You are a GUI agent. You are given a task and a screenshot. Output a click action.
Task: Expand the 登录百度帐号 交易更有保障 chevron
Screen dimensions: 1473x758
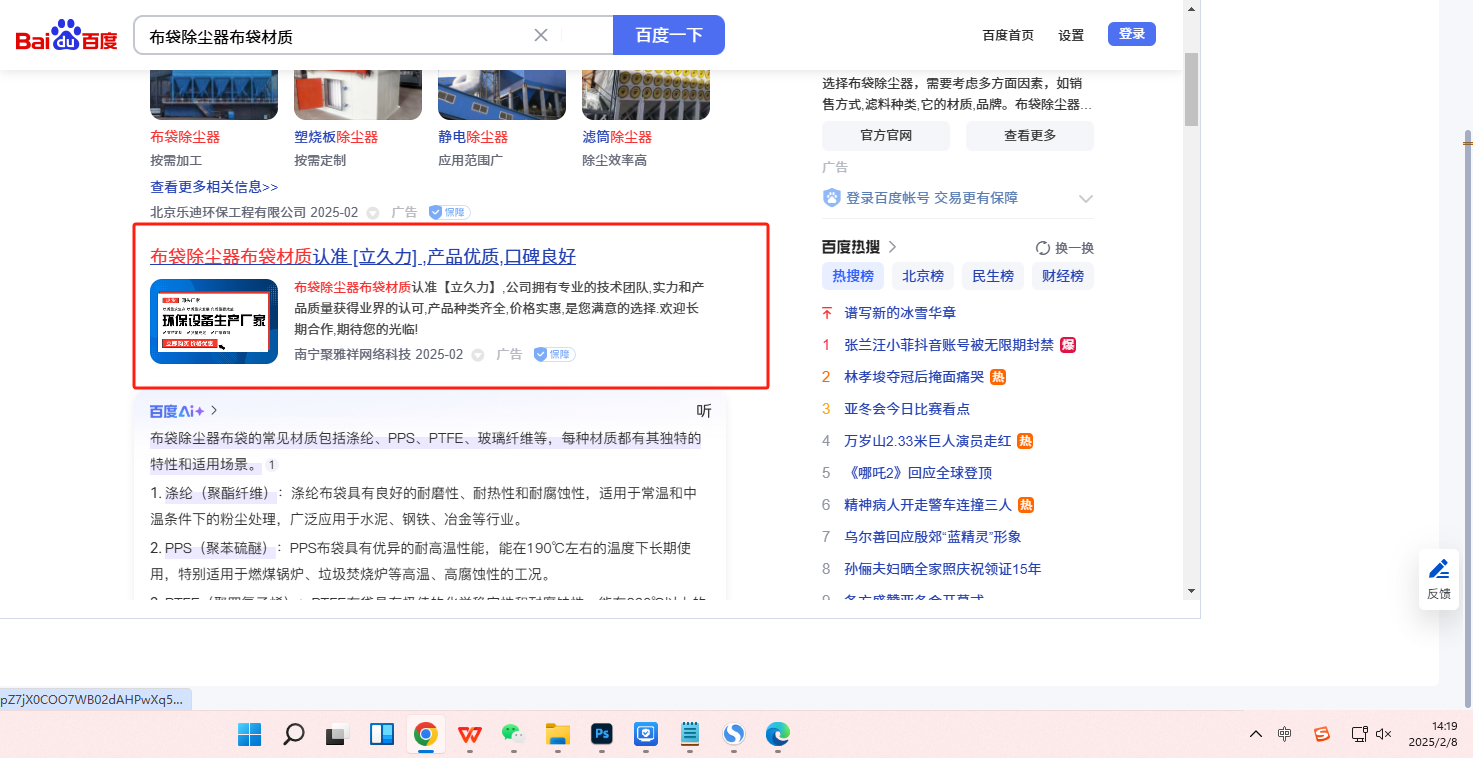(x=1085, y=199)
